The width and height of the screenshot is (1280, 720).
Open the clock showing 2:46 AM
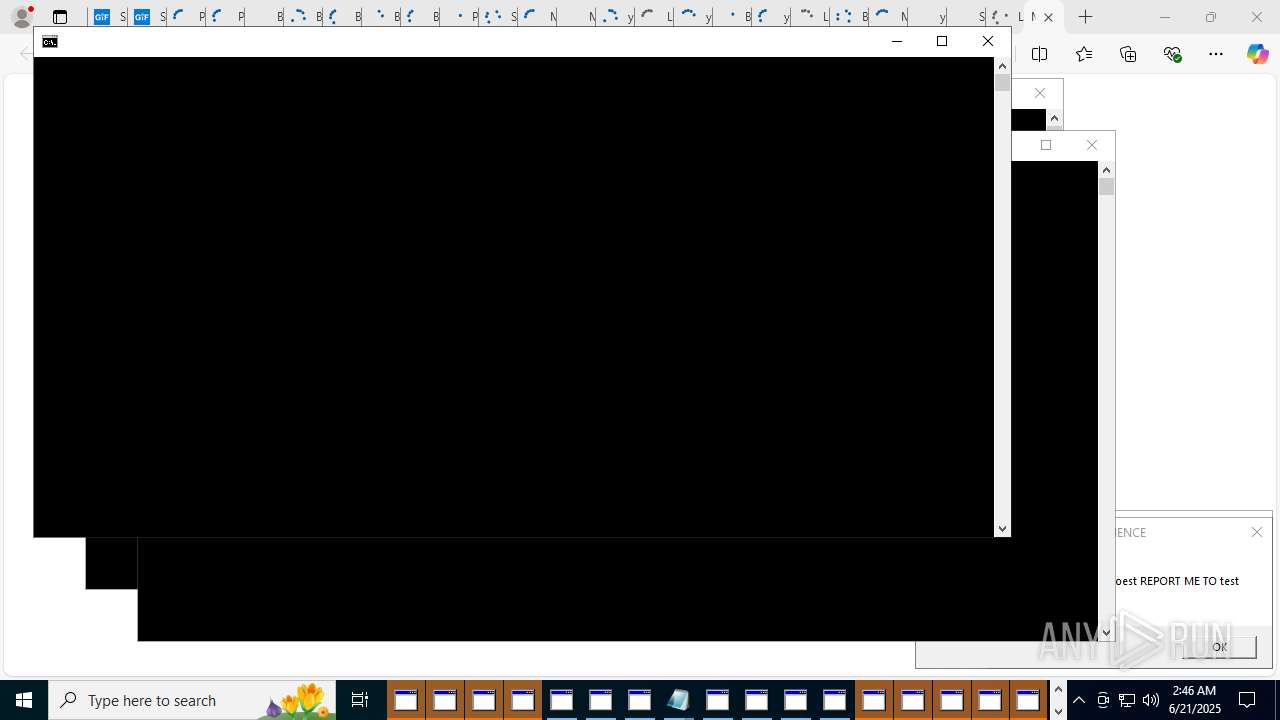(x=1194, y=700)
